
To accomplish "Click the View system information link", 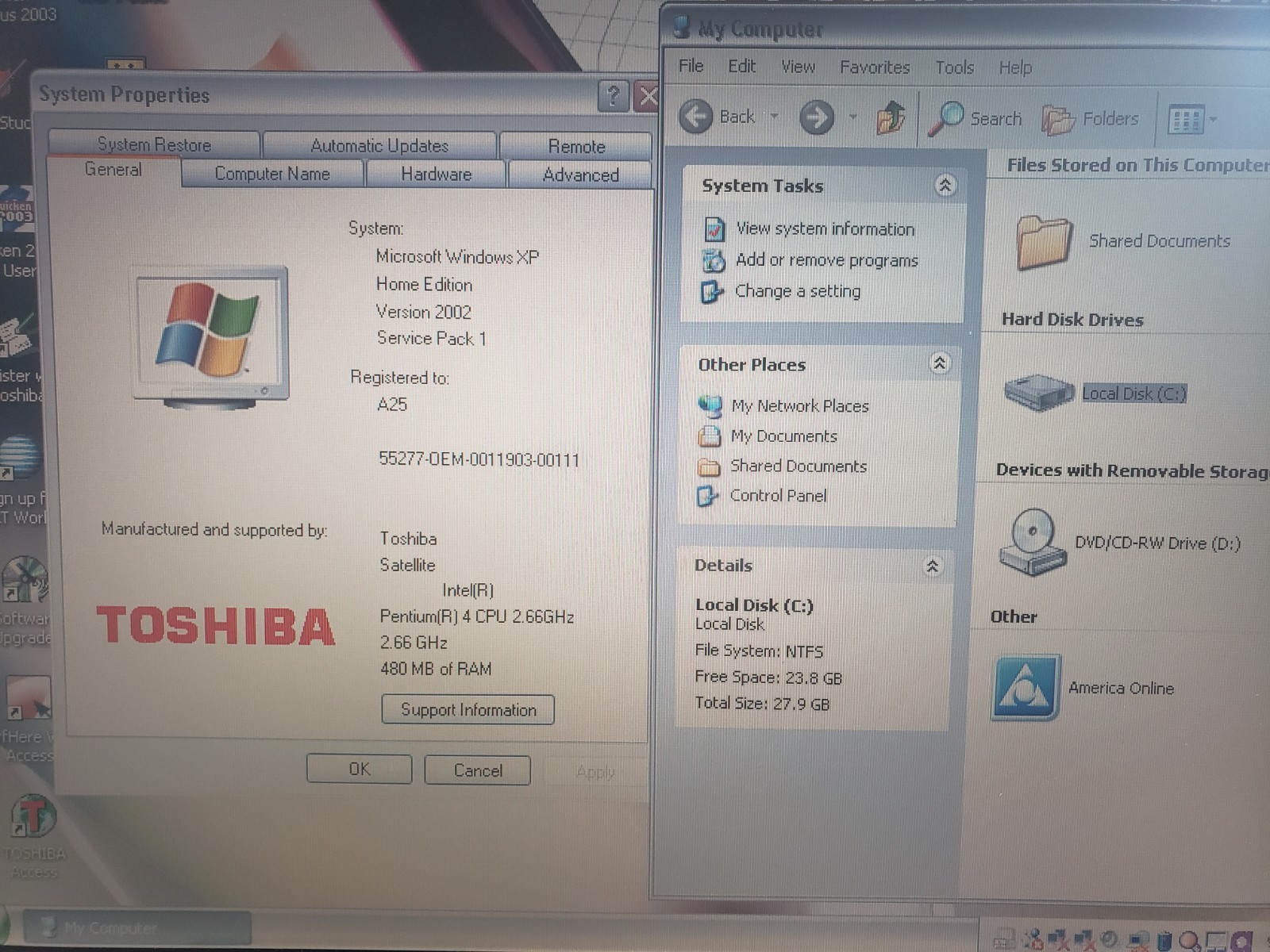I will click(825, 229).
